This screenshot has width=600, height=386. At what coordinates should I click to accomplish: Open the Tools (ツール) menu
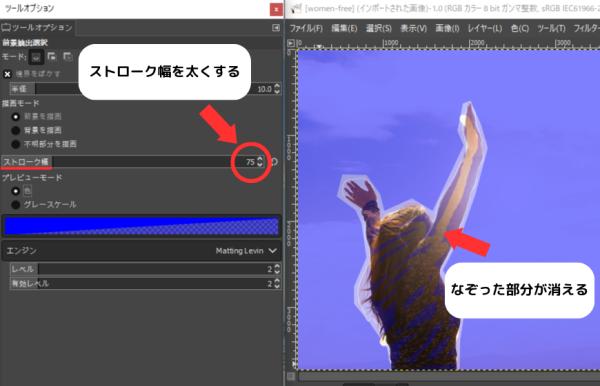coord(551,28)
